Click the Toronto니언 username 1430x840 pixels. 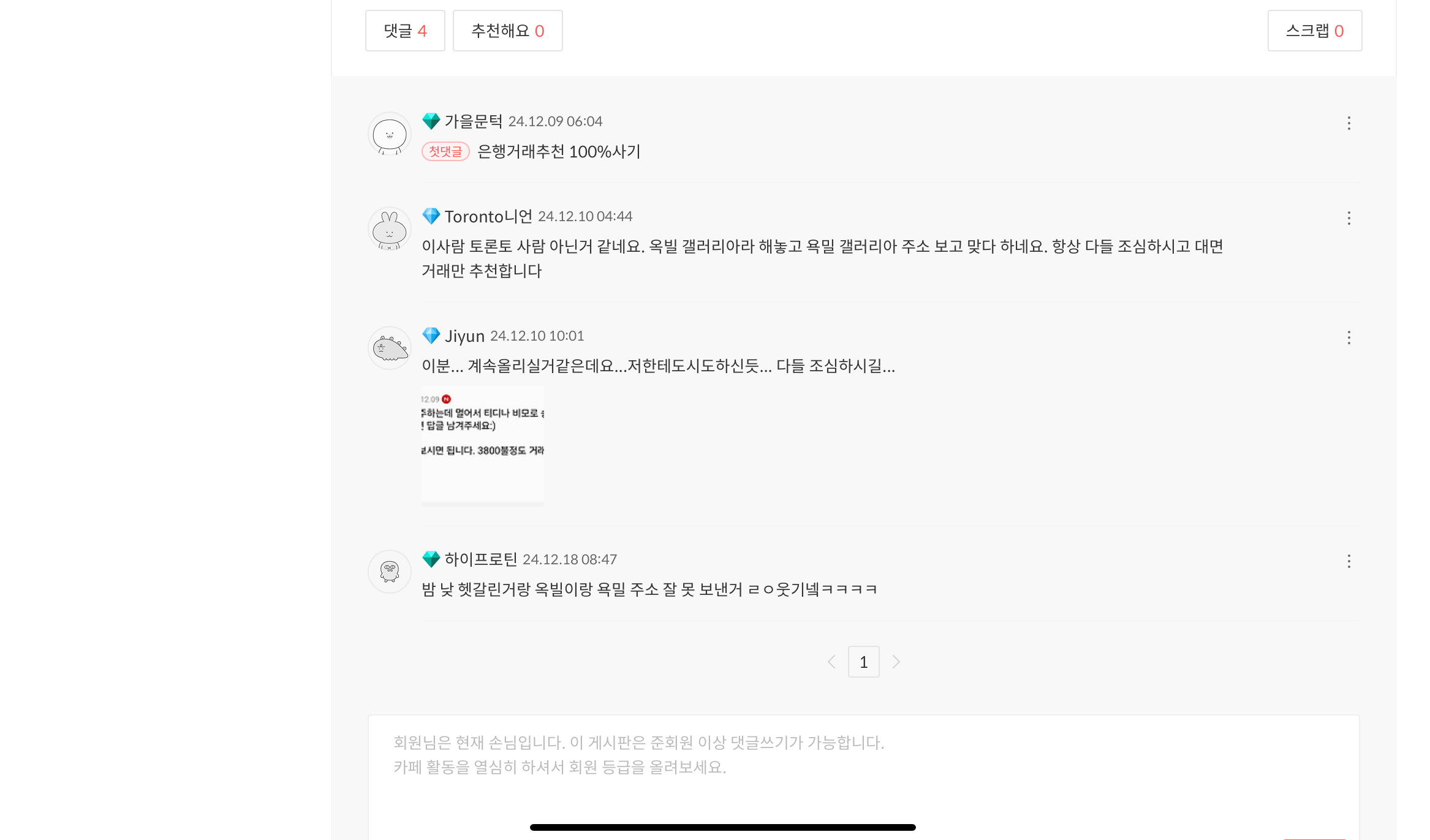(488, 216)
